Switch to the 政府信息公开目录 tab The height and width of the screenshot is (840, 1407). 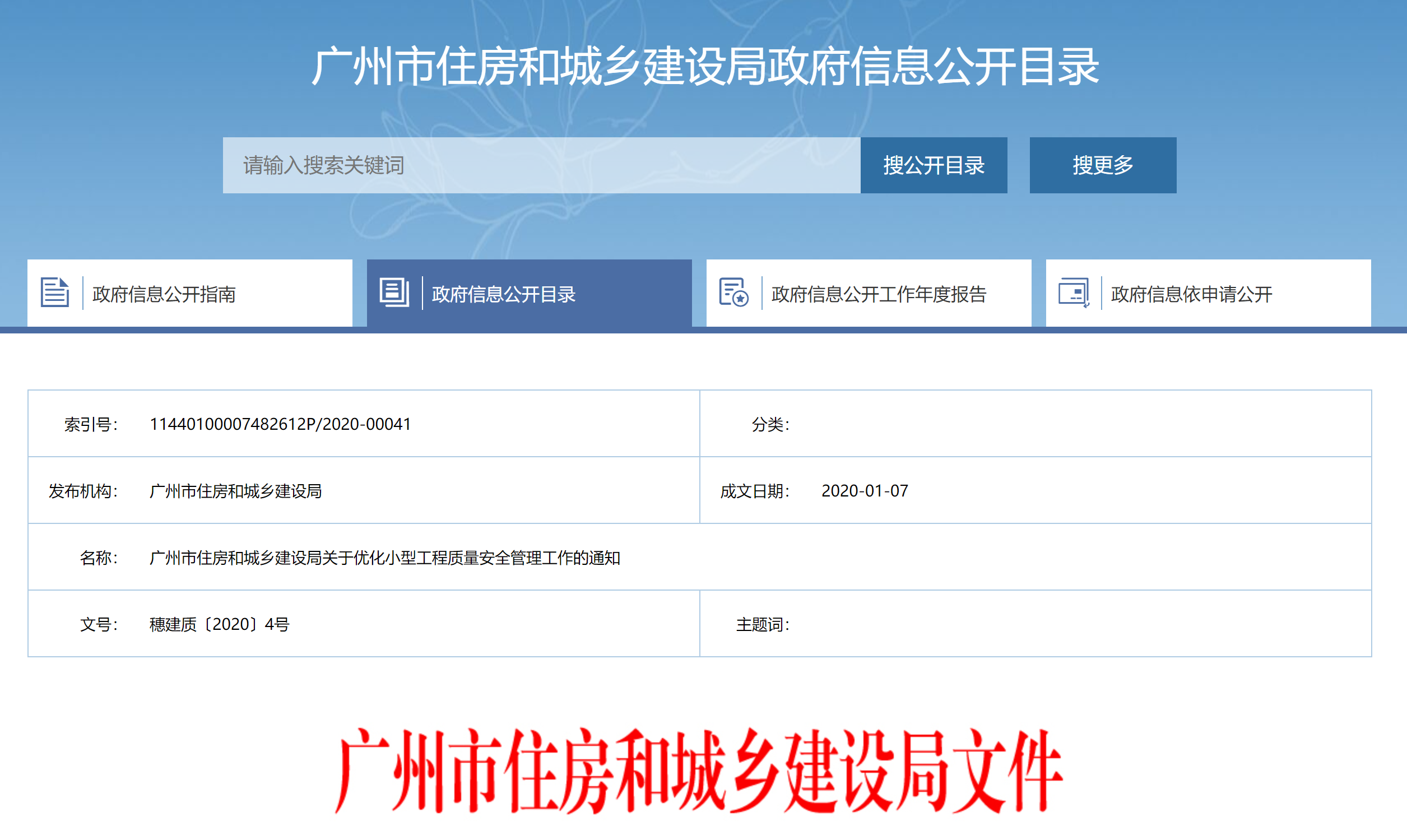pyautogui.click(x=504, y=294)
